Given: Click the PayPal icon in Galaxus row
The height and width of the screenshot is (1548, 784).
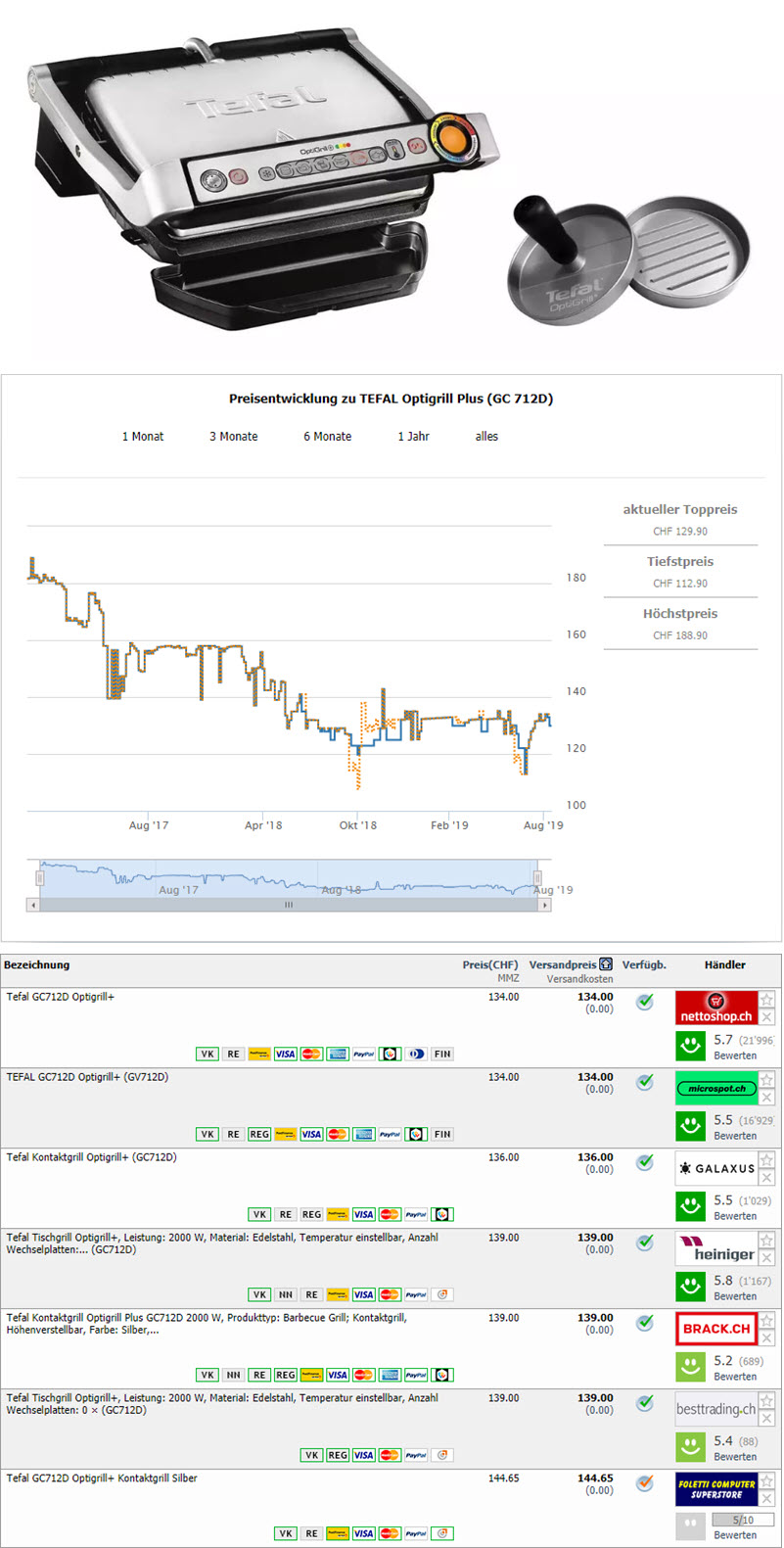Looking at the screenshot, I should click(x=415, y=1214).
